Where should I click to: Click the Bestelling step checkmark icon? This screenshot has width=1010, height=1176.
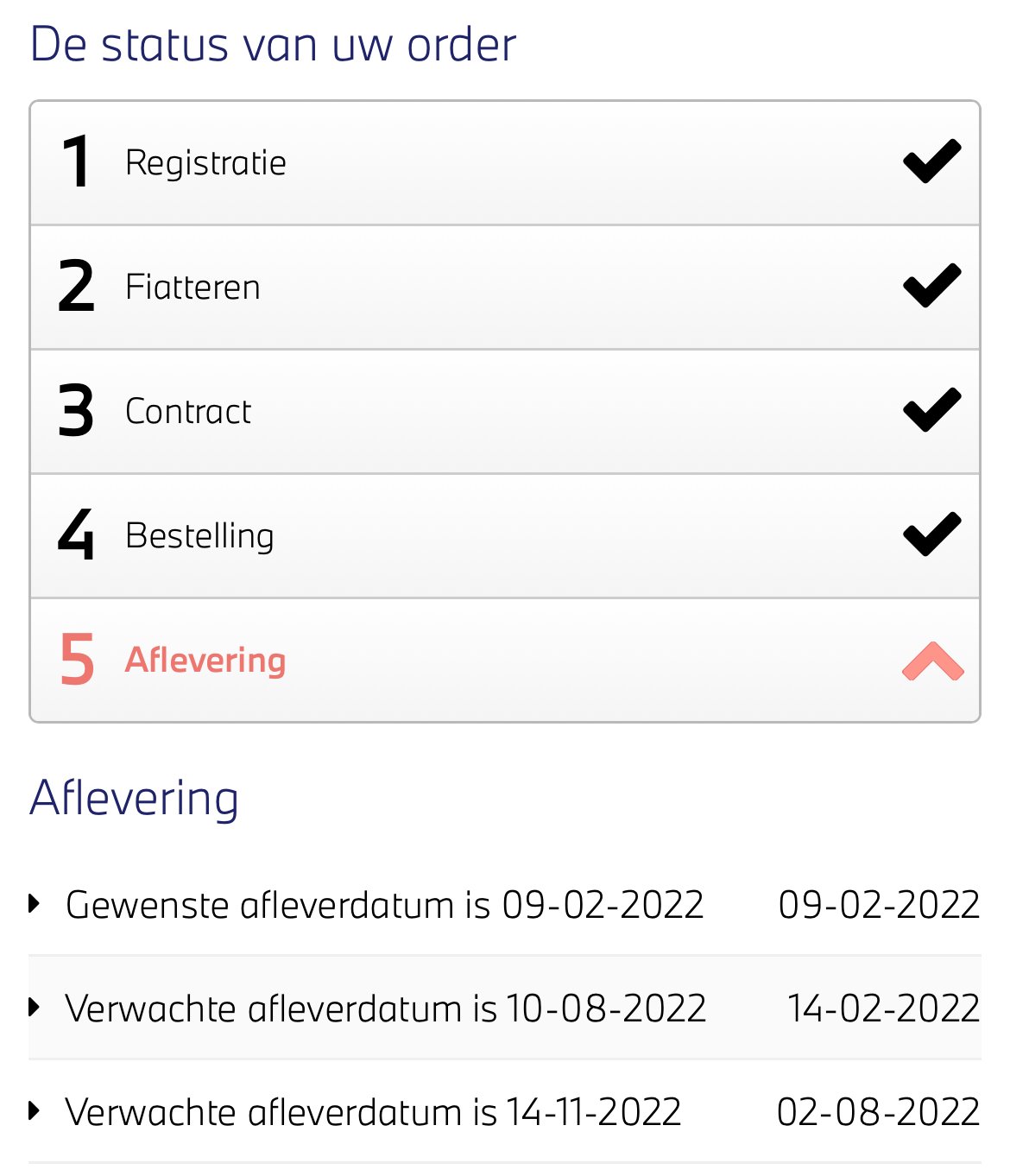tap(931, 534)
